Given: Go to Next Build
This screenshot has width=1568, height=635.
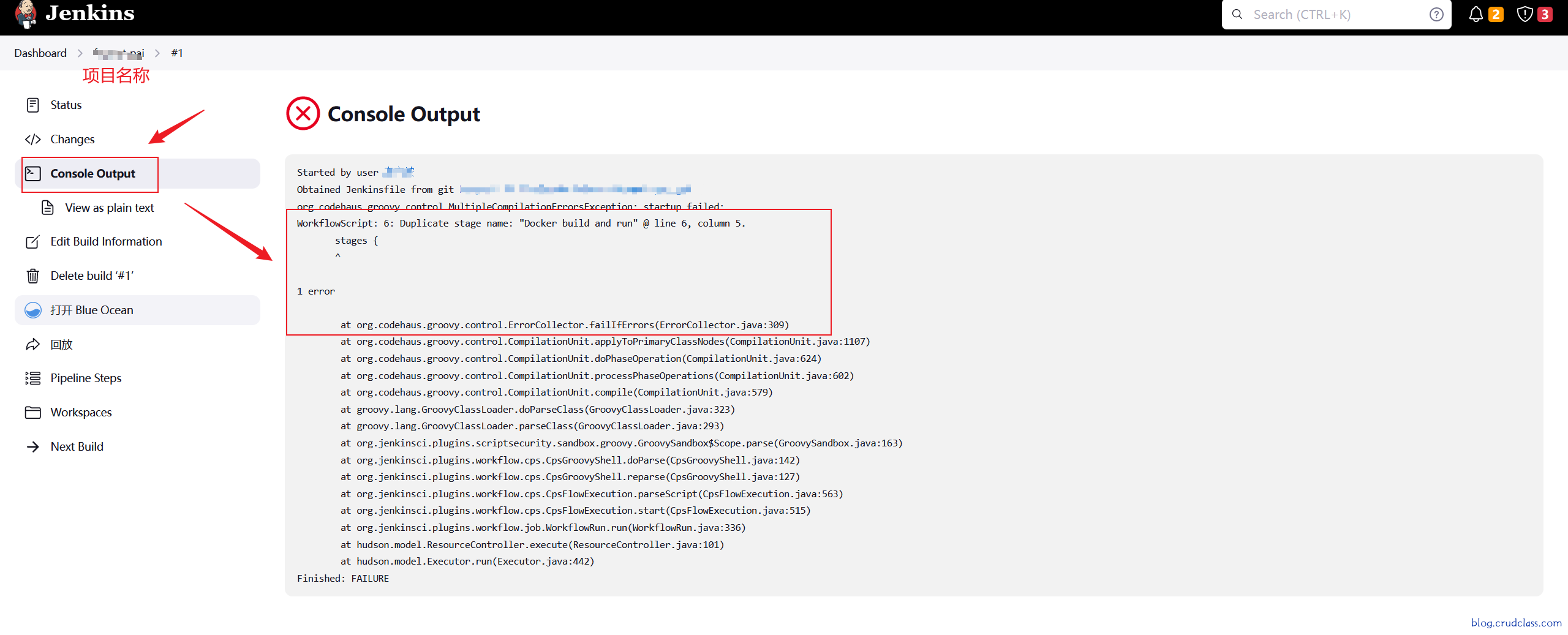Looking at the screenshot, I should [x=137, y=447].
